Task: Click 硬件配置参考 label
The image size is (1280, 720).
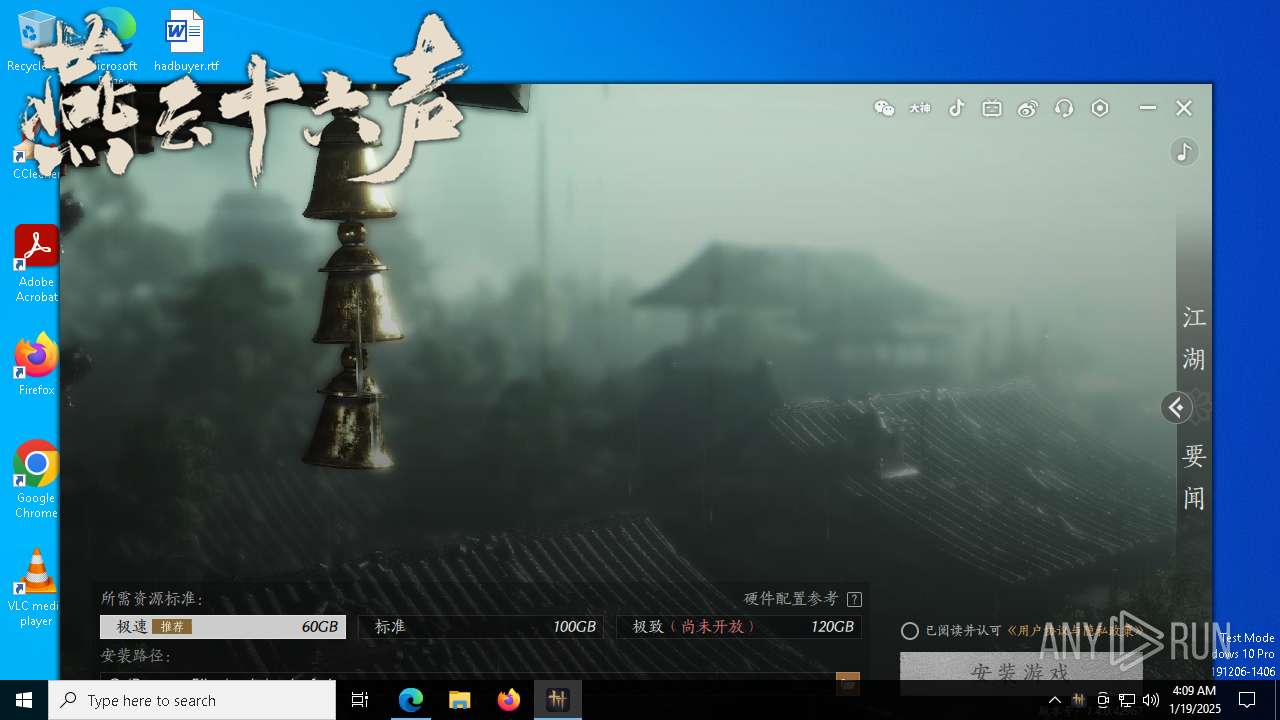Action: [791, 599]
